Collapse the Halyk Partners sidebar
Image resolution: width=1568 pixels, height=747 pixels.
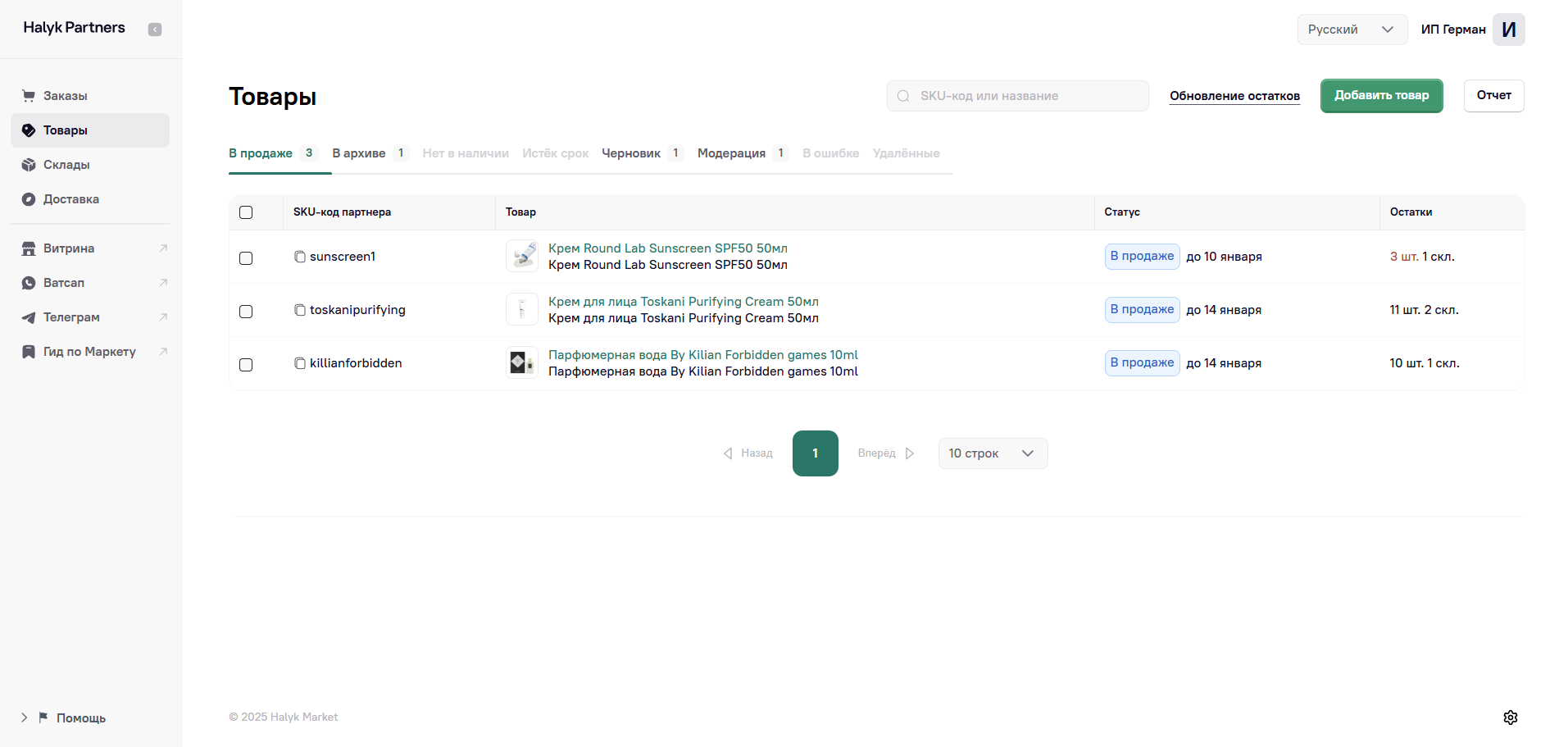point(155,30)
